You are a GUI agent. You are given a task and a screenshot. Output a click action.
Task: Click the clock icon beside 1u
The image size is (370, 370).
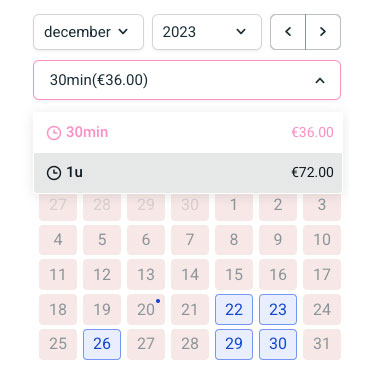tap(54, 173)
